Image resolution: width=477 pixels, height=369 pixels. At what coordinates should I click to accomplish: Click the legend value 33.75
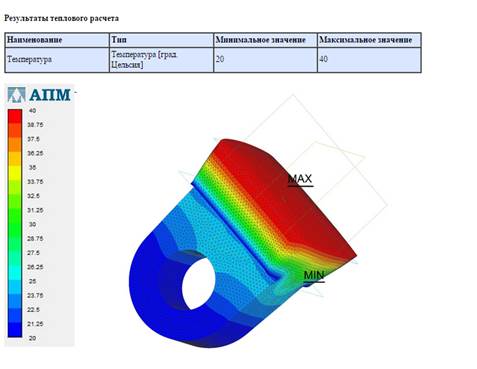pos(35,182)
